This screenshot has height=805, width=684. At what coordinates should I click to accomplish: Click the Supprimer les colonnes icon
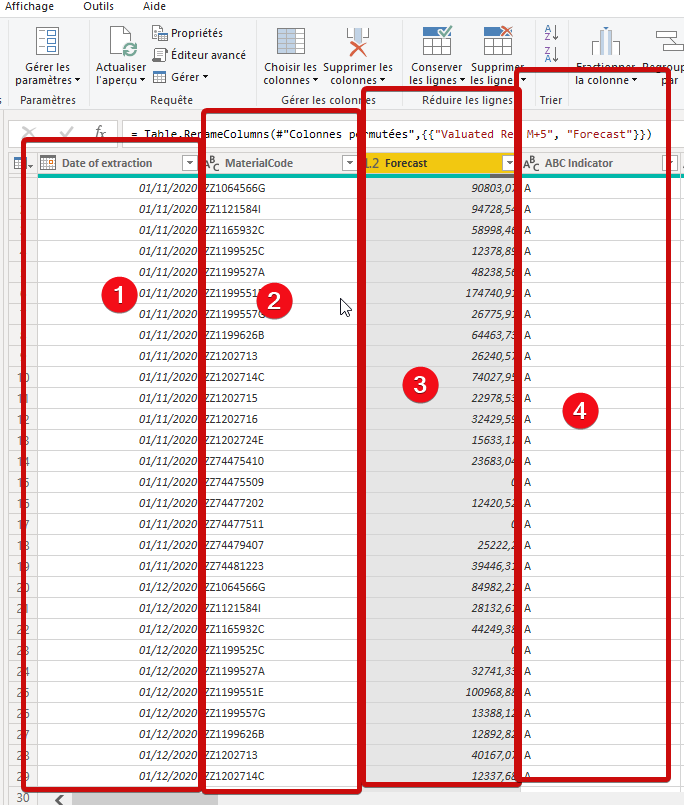(358, 41)
